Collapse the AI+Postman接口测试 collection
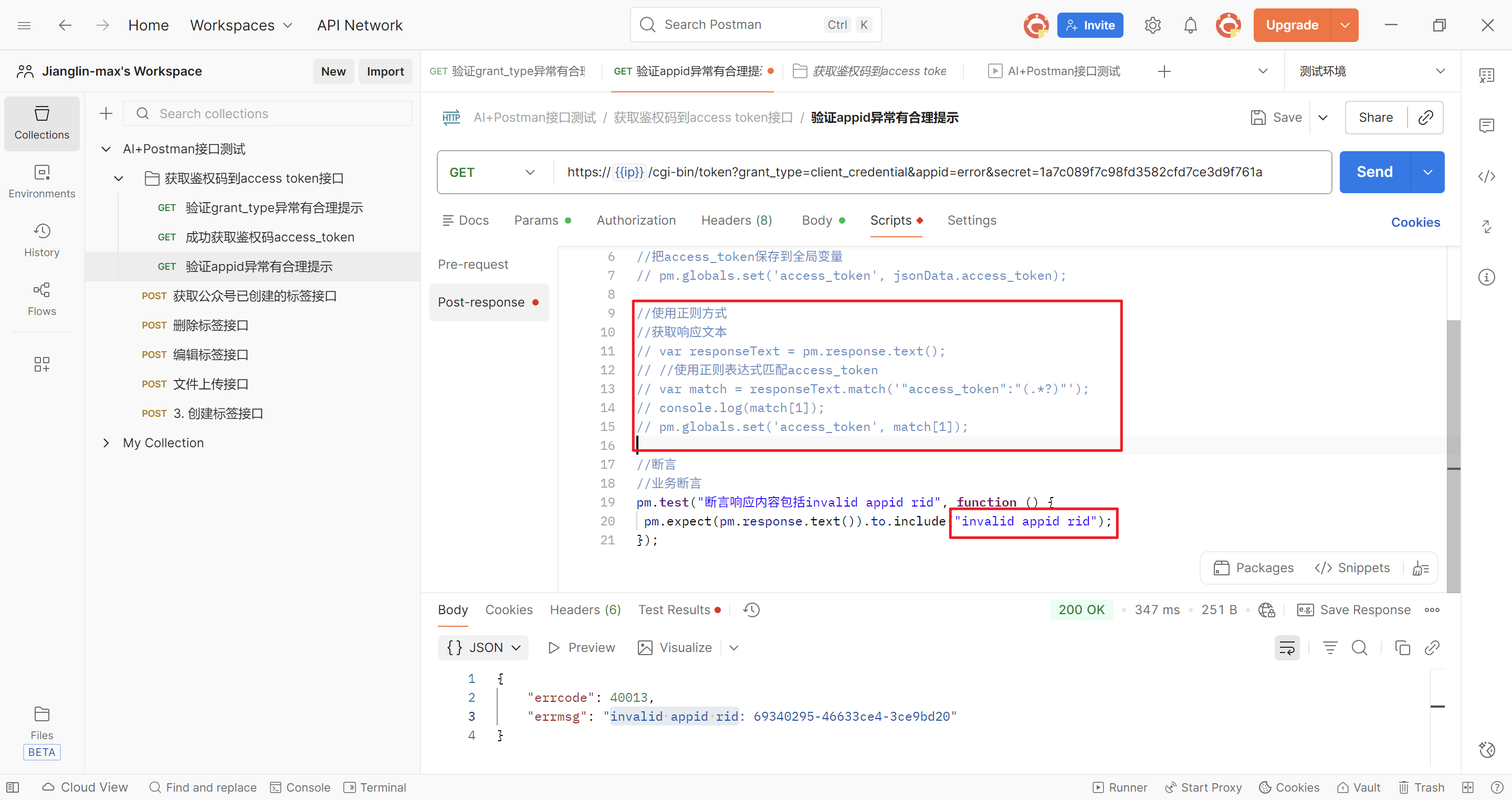Image resolution: width=1512 pixels, height=800 pixels. [106, 149]
